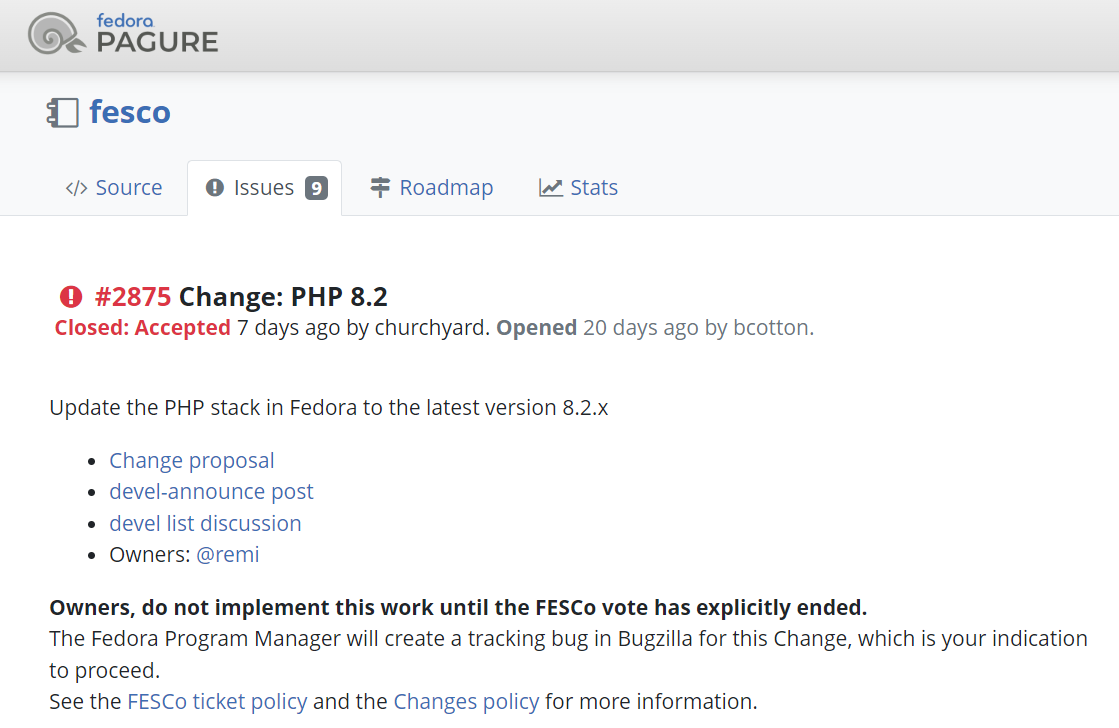Viewport: 1119px width, 728px height.
Task: Open the Roadmap tab
Action: 446,188
